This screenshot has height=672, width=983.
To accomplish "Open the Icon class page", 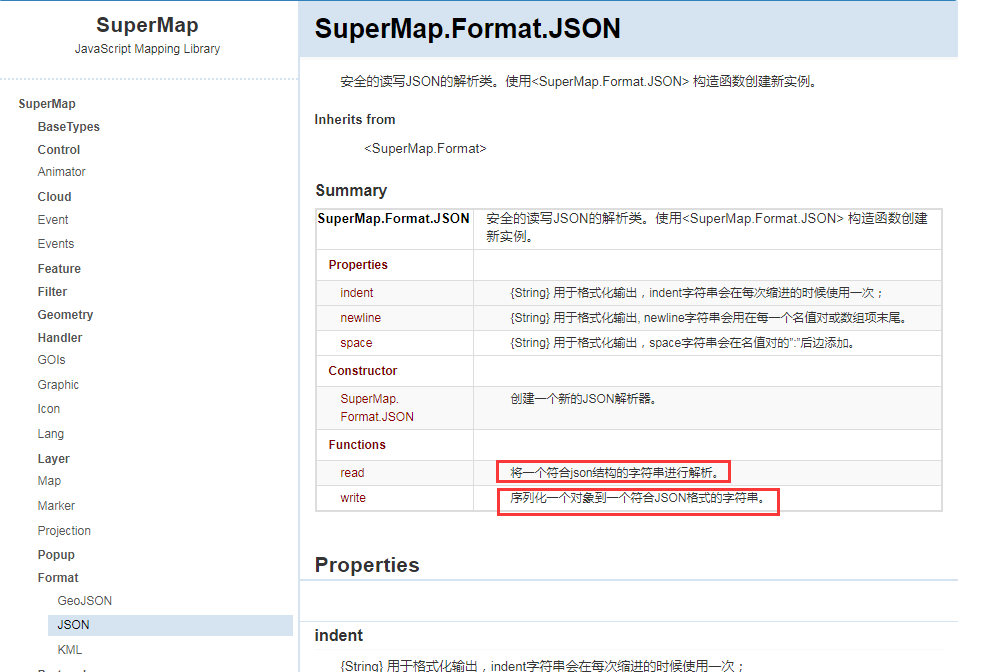I will click(49, 409).
